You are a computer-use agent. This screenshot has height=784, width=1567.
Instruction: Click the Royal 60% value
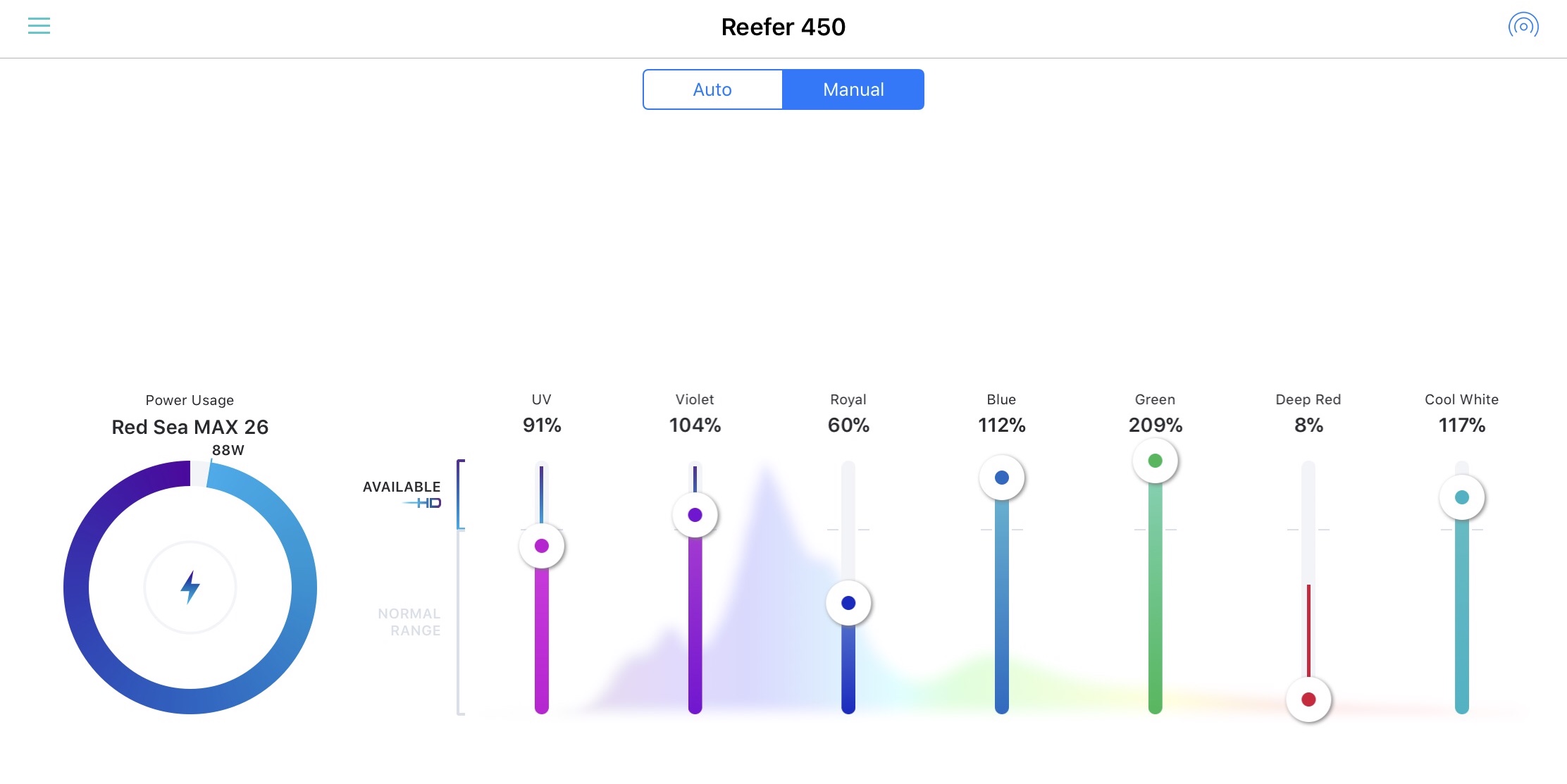click(x=848, y=425)
